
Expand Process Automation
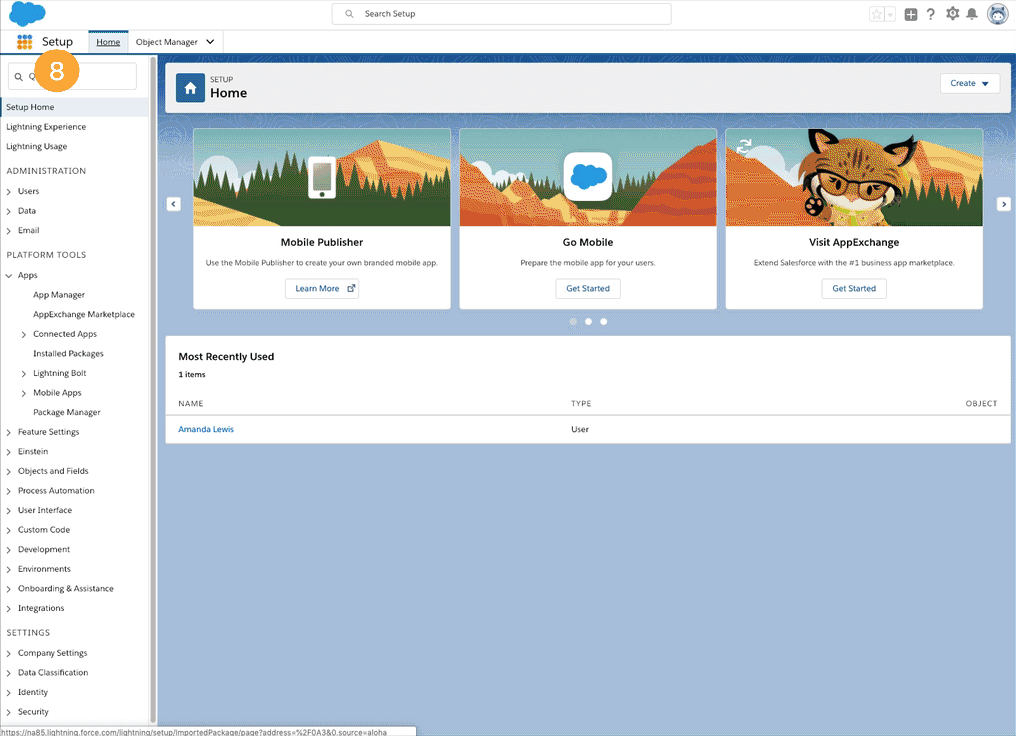point(9,491)
